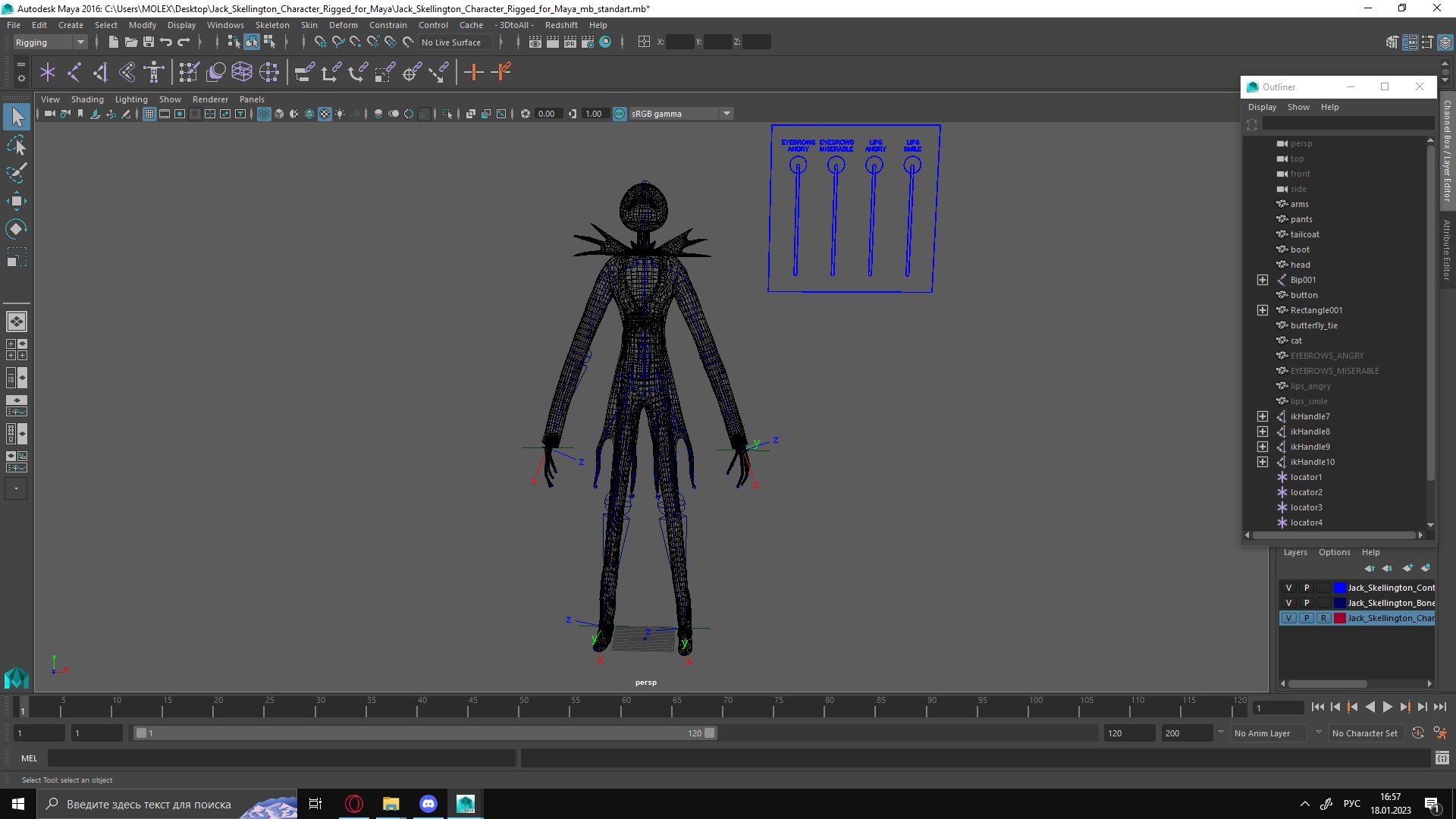Click the Redo arrow icon
The image size is (1456, 819).
click(184, 42)
